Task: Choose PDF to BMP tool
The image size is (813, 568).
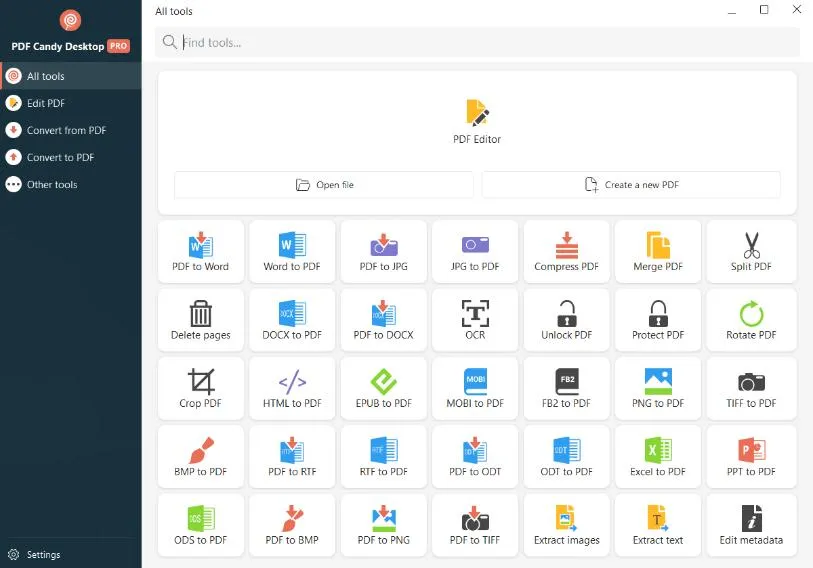Action: click(292, 525)
